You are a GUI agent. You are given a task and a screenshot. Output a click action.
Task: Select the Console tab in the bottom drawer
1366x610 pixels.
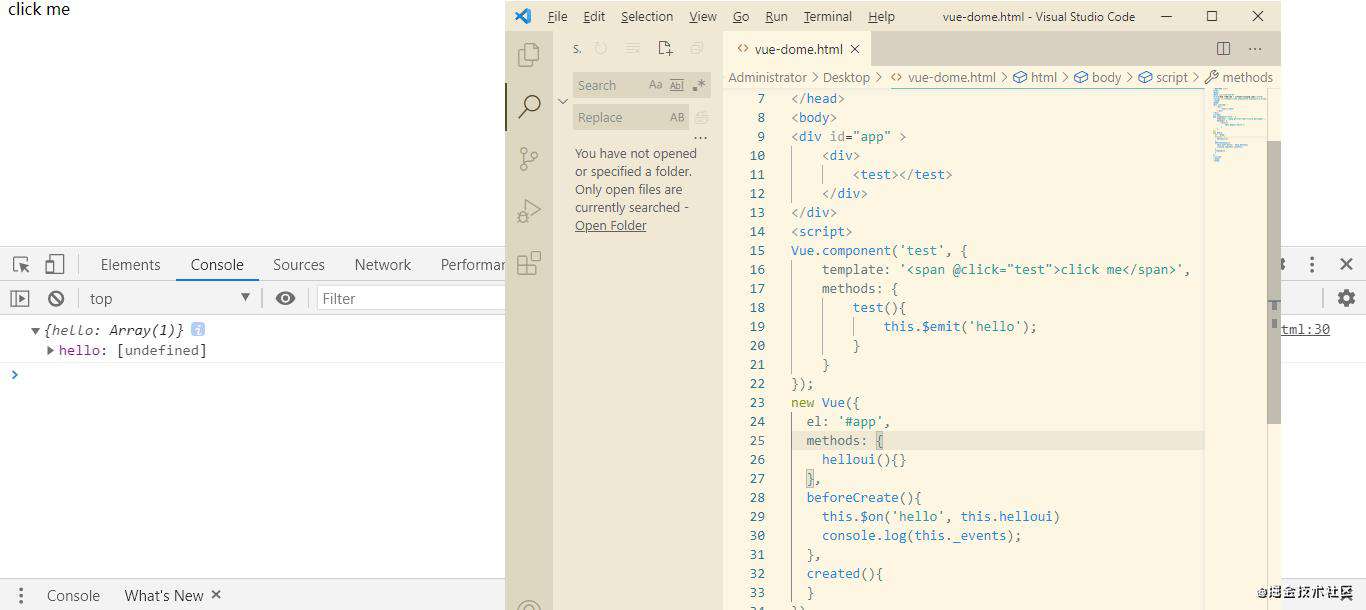tap(73, 595)
